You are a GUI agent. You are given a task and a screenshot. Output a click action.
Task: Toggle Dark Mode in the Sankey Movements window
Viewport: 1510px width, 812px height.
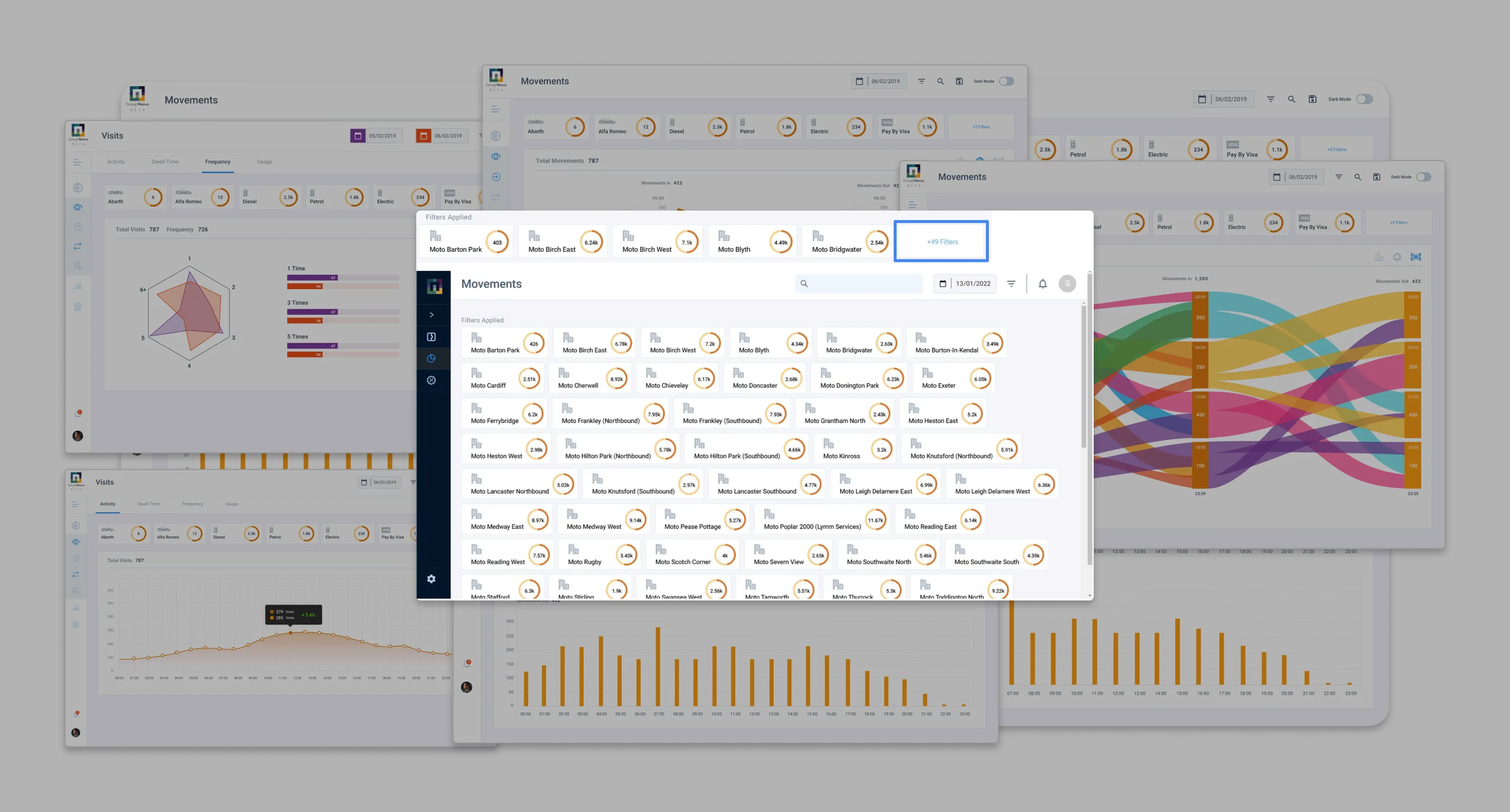coord(1423,177)
